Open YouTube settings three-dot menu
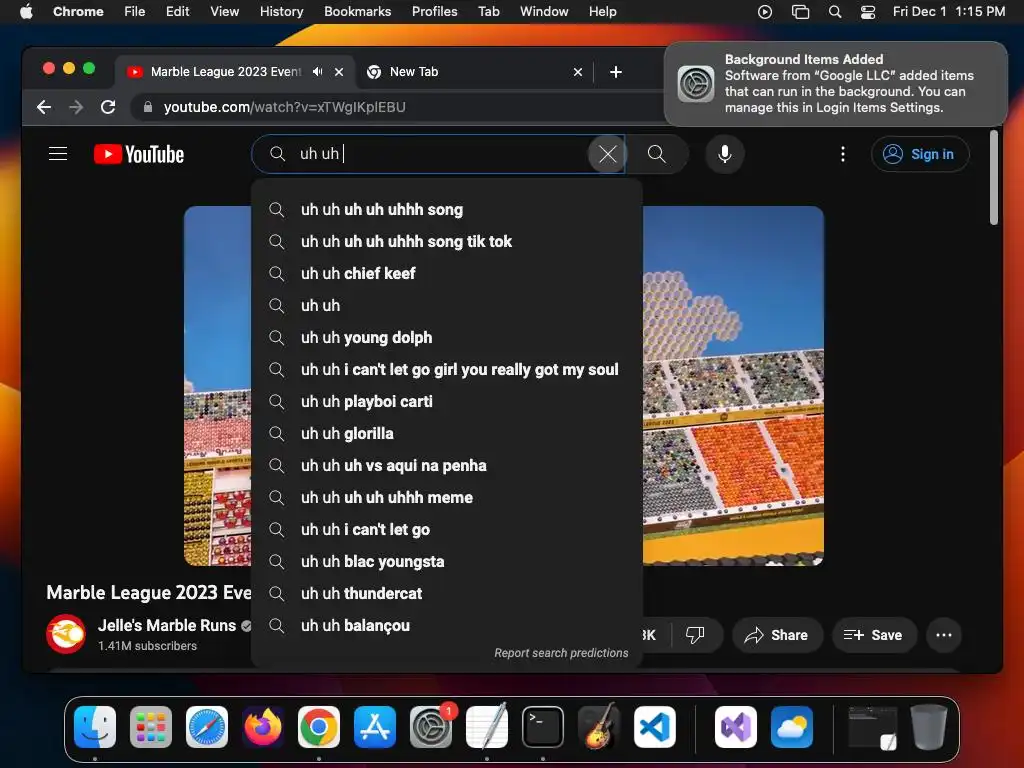The image size is (1024, 768). [x=842, y=154]
